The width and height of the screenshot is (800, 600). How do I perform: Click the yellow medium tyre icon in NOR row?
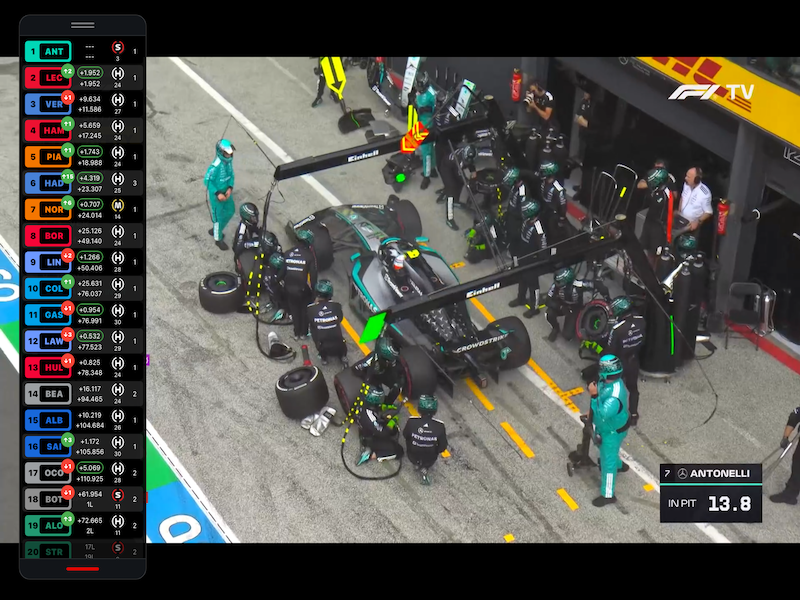click(118, 205)
